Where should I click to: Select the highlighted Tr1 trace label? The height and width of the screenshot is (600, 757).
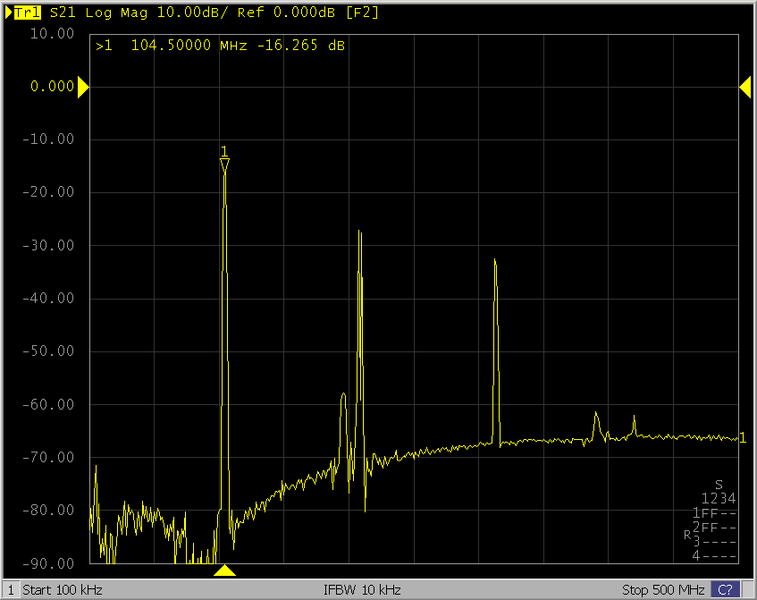point(26,13)
